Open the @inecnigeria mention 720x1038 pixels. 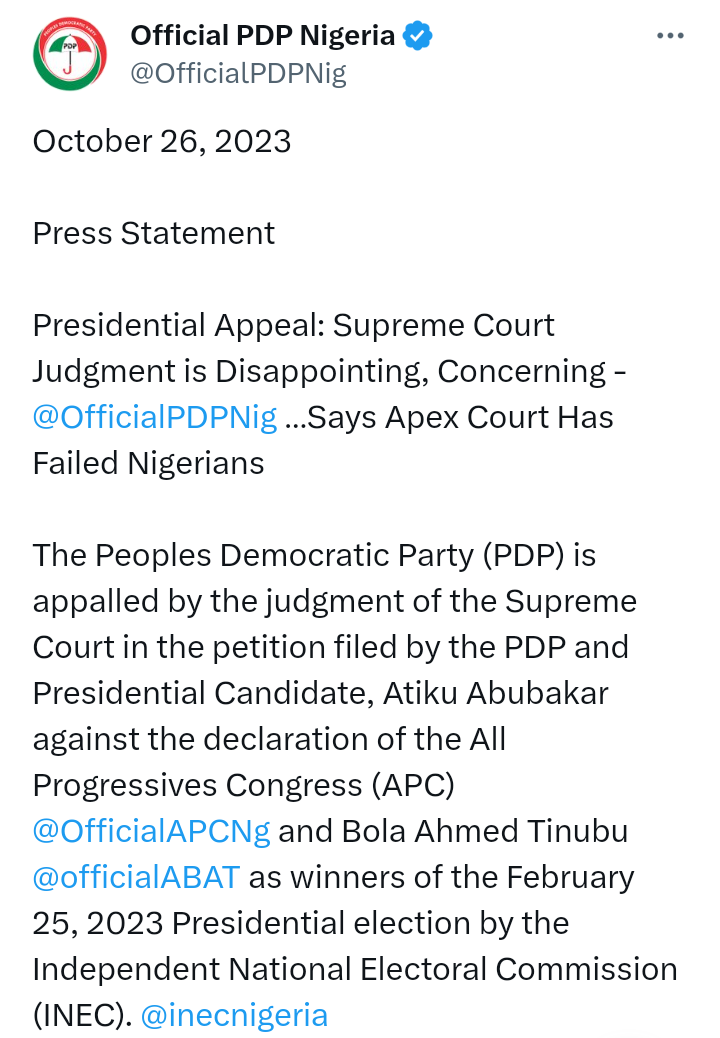tap(234, 1015)
